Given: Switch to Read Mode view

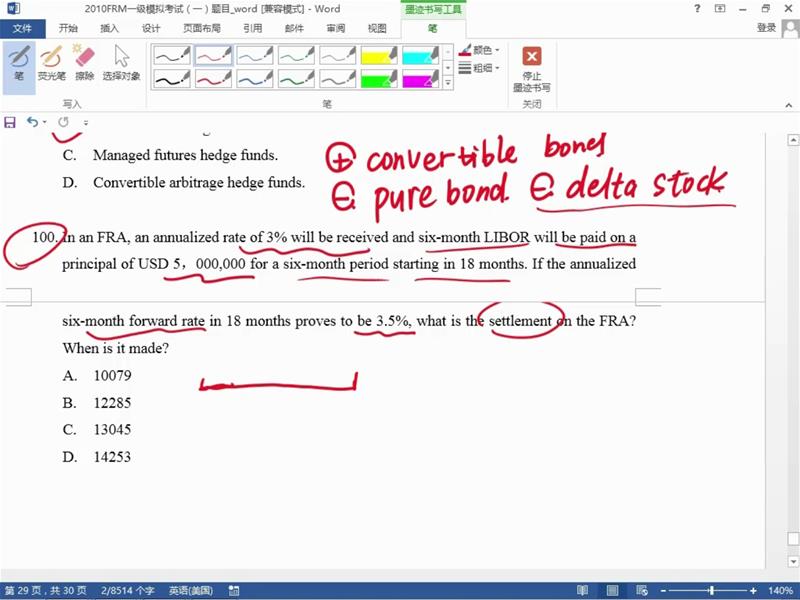Looking at the screenshot, I should pos(582,591).
